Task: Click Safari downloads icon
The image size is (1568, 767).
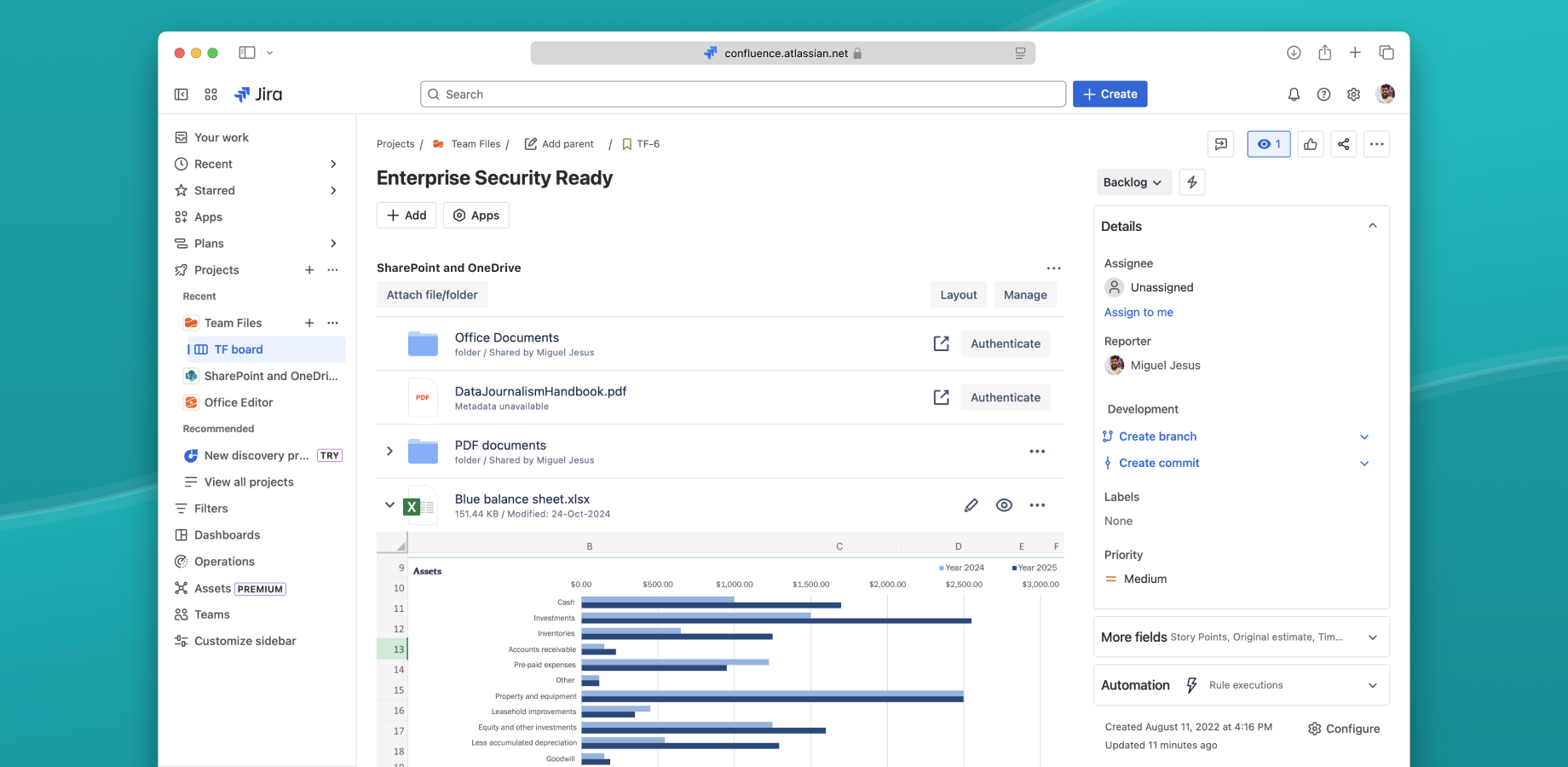Action: tap(1294, 53)
